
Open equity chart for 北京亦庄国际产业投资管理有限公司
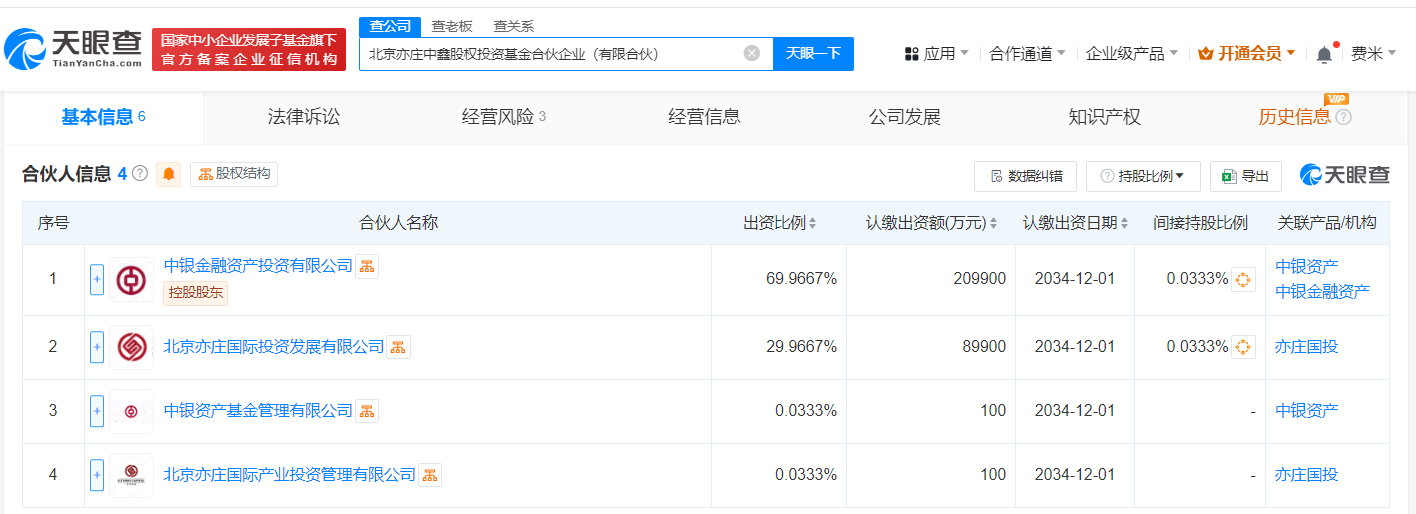[429, 475]
